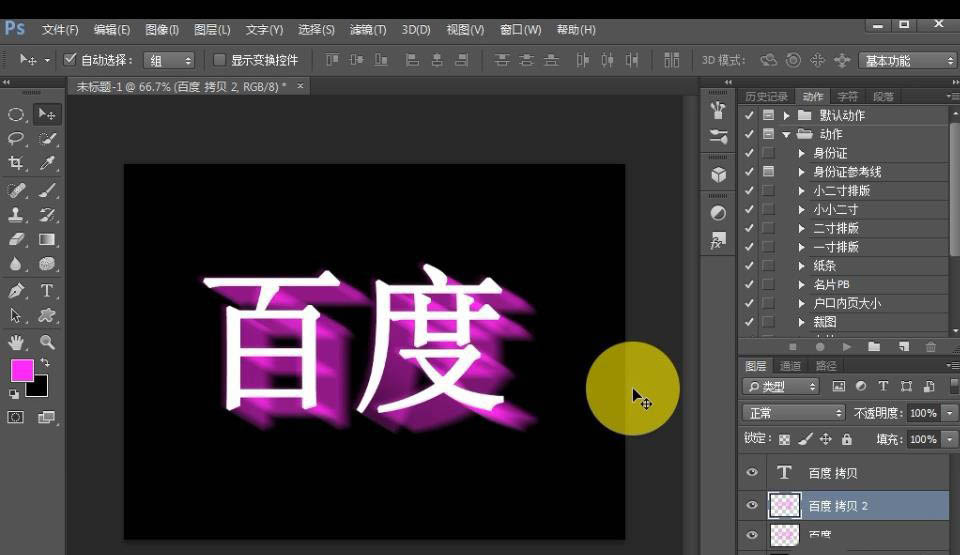Switch to the 字符 tab
This screenshot has width=960, height=555.
coord(848,96)
